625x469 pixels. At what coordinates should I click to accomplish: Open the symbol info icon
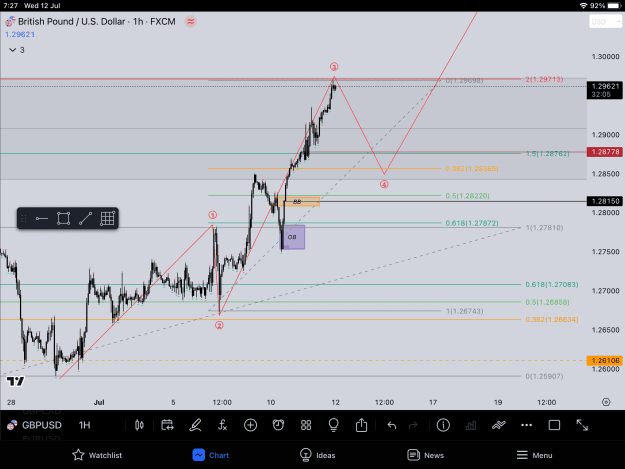click(x=443, y=425)
